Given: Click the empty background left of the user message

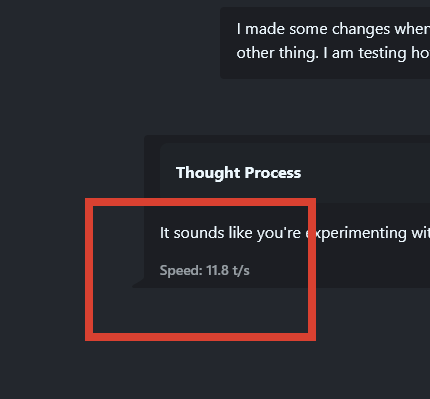Looking at the screenshot, I should 110,43.
